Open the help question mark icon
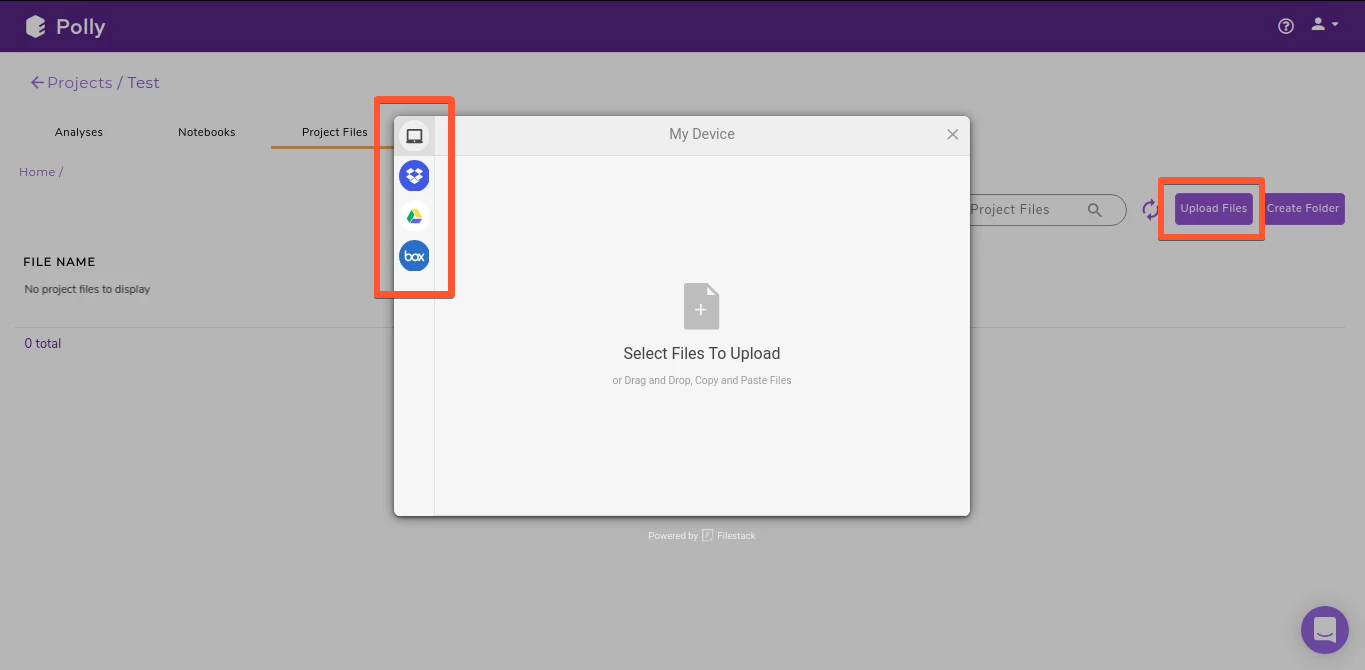 point(1285,26)
